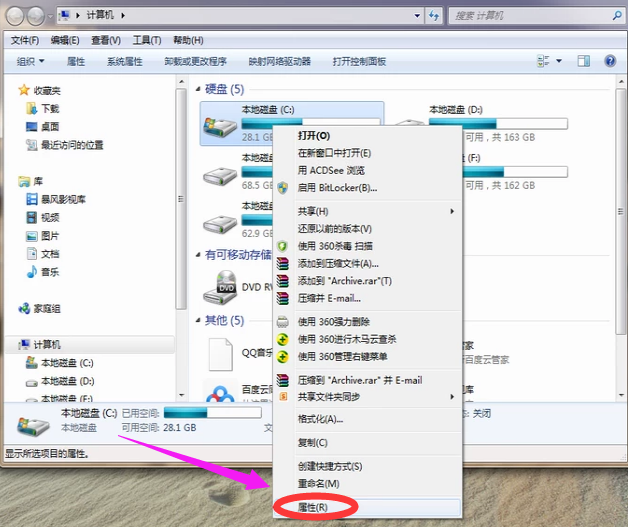Open the 工具(T) menu
Image resolution: width=630 pixels, height=528 pixels.
147,40
